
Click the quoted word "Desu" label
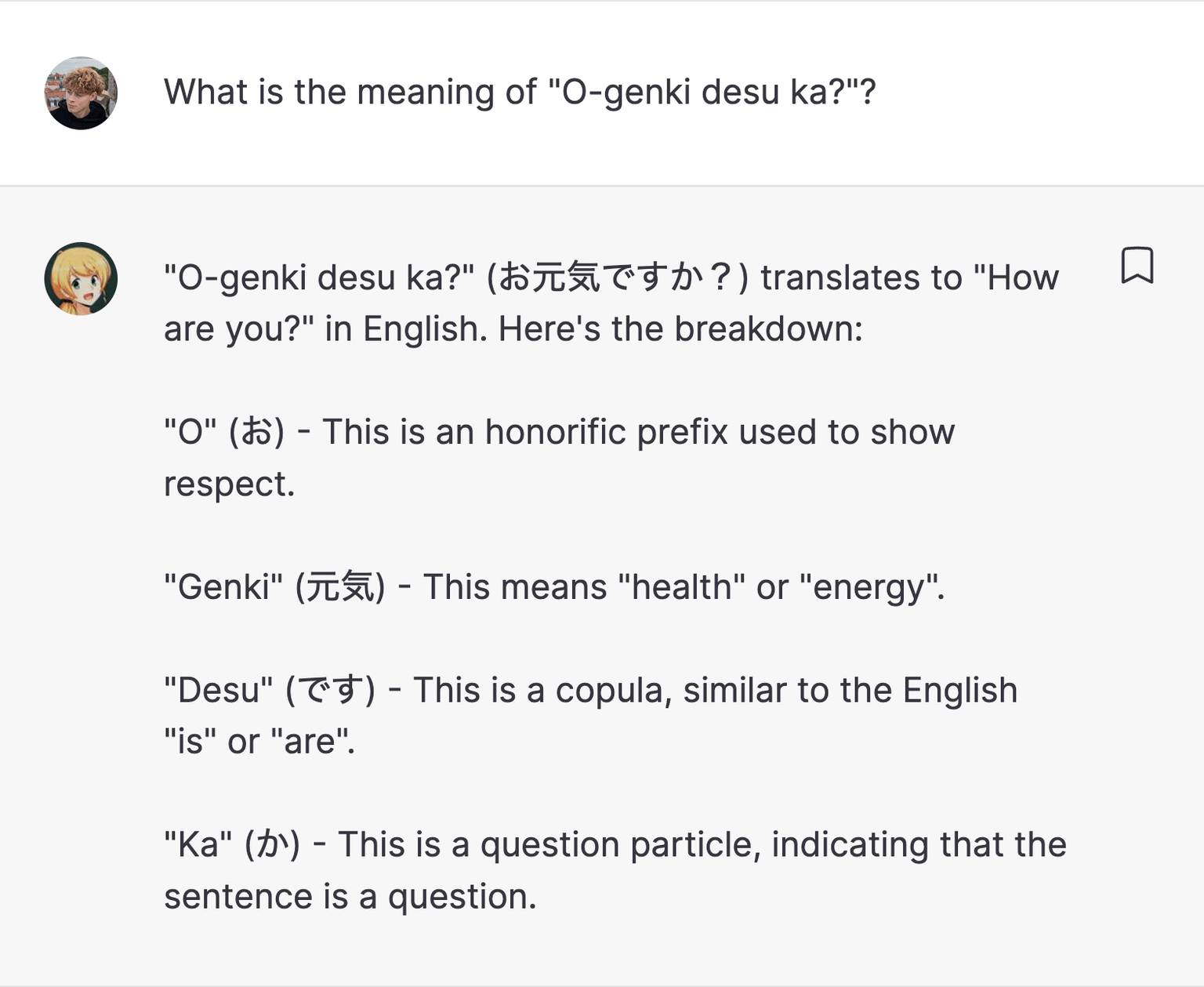coord(219,691)
